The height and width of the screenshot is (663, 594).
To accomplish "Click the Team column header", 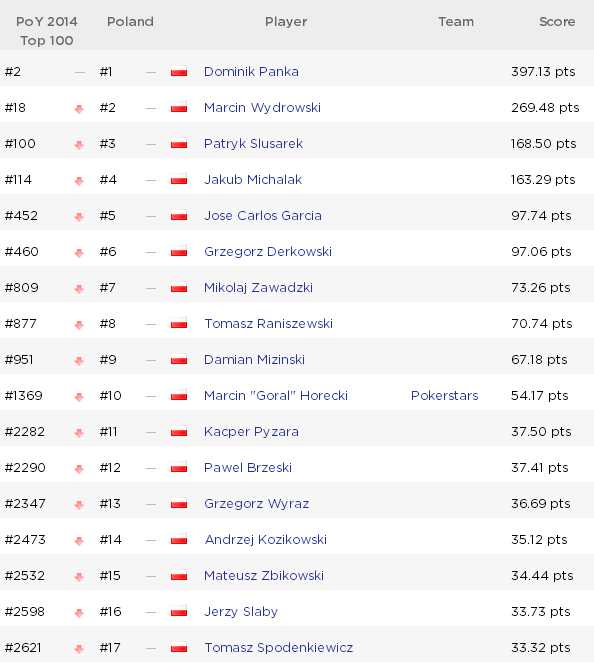I will coord(456,22).
